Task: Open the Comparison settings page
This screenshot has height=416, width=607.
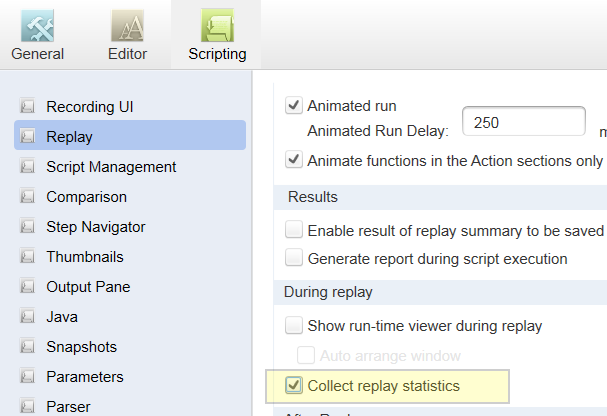Action: point(87,197)
